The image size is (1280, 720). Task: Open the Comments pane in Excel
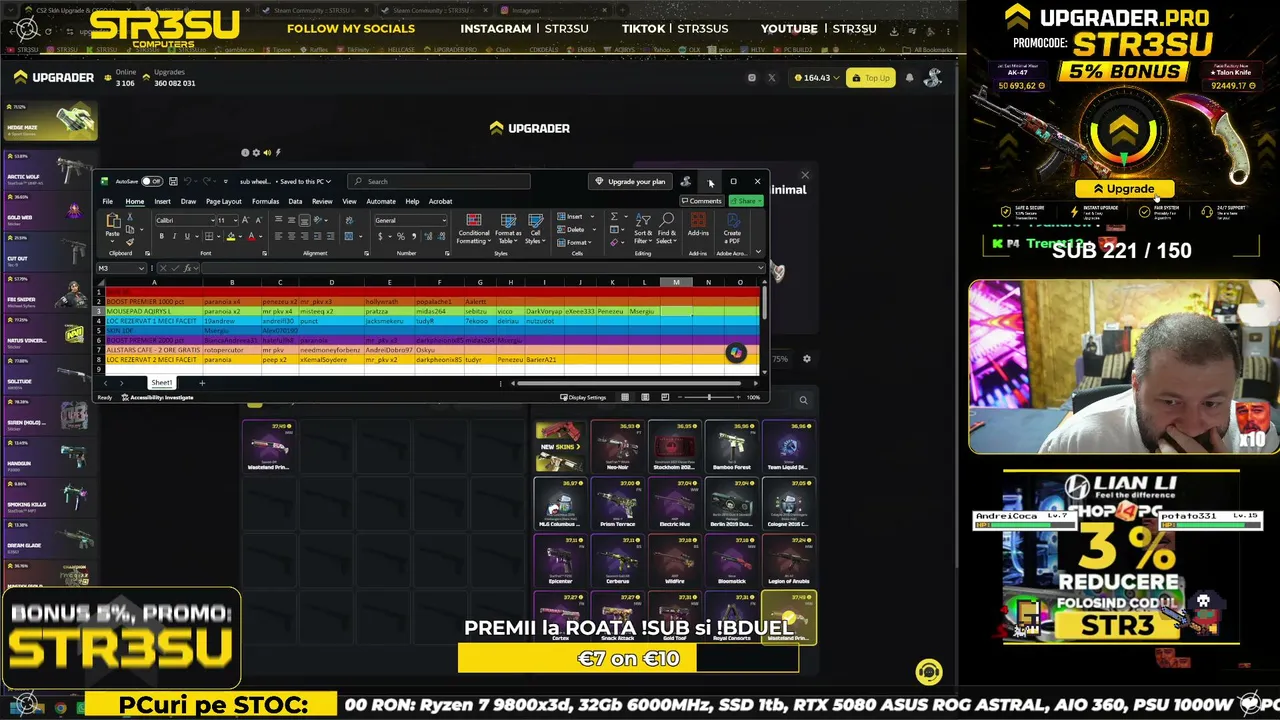tap(701, 201)
